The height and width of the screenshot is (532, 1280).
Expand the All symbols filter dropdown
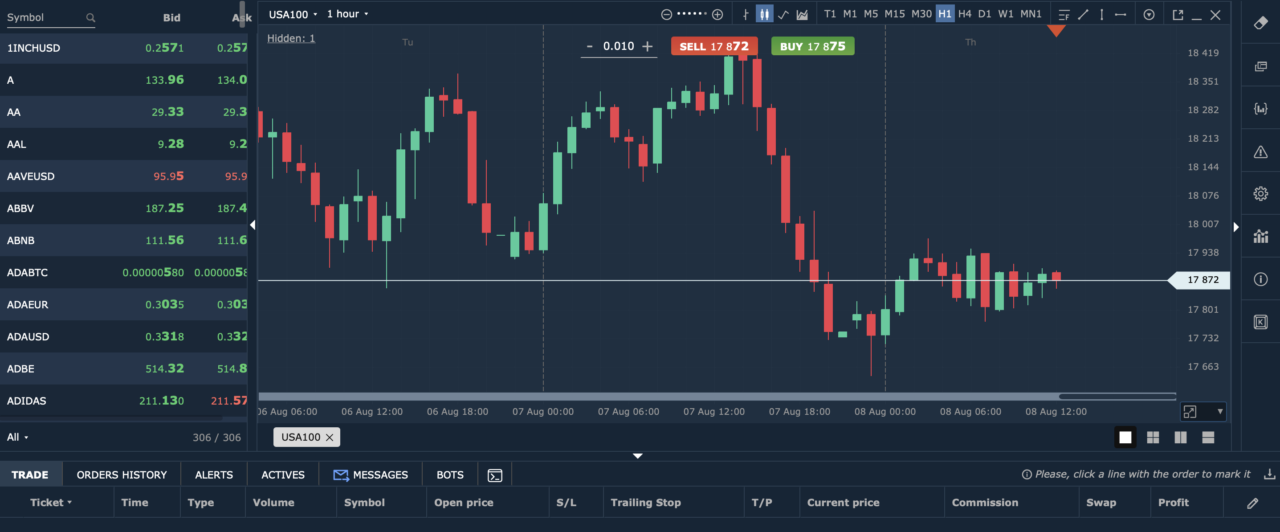tap(18, 437)
